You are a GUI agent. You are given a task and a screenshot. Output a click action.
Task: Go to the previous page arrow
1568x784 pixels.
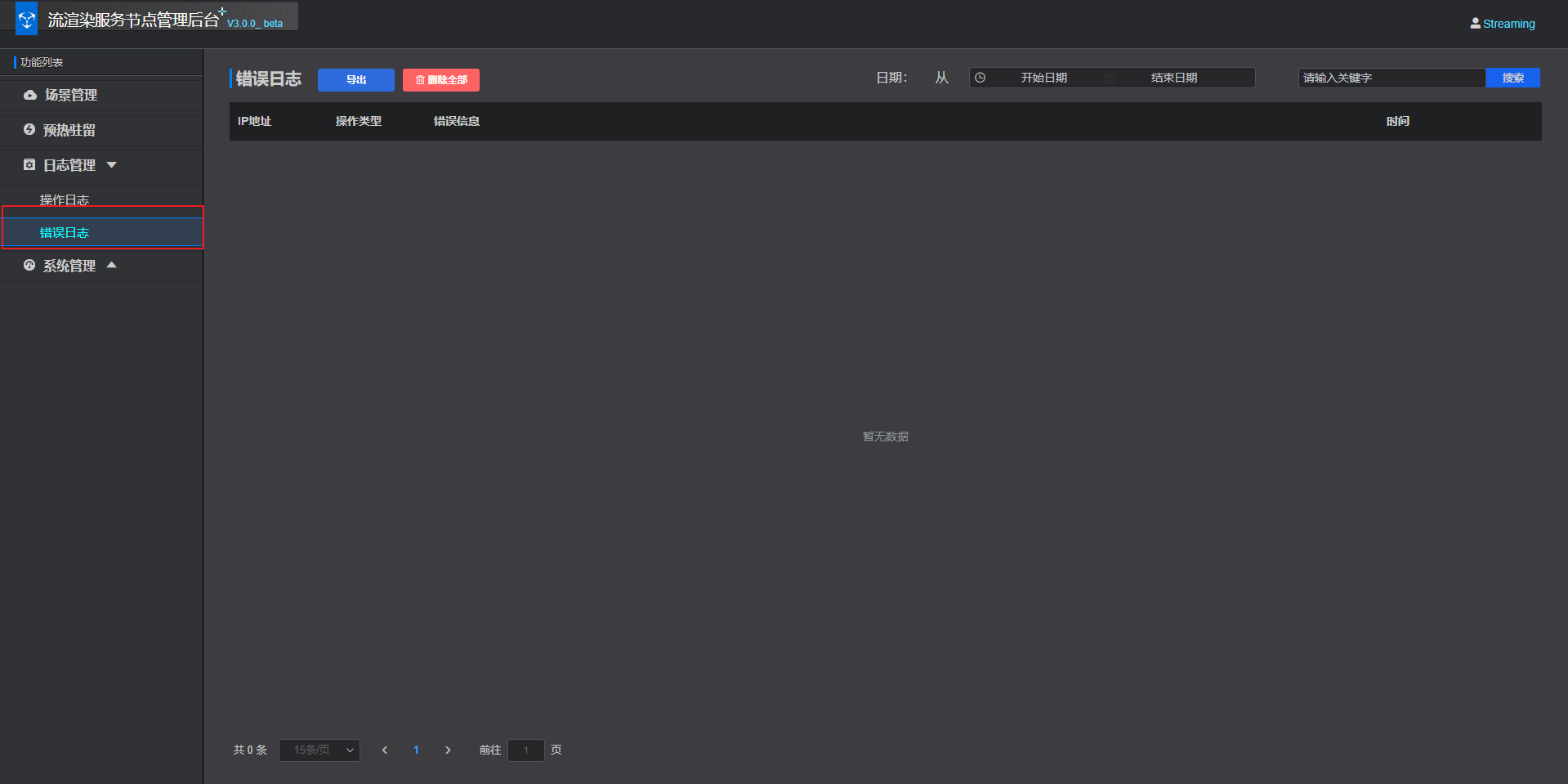(385, 750)
